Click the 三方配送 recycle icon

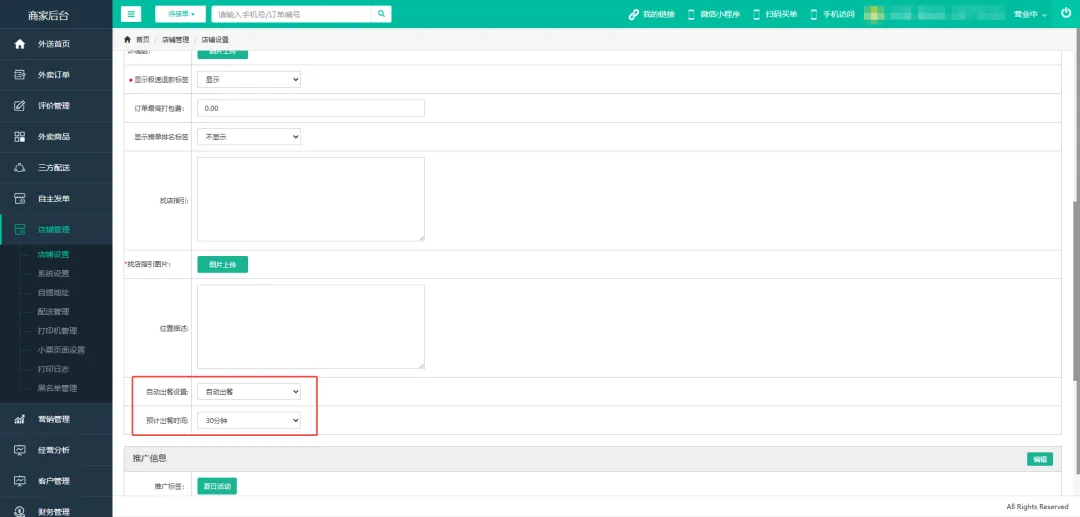pyautogui.click(x=20, y=168)
